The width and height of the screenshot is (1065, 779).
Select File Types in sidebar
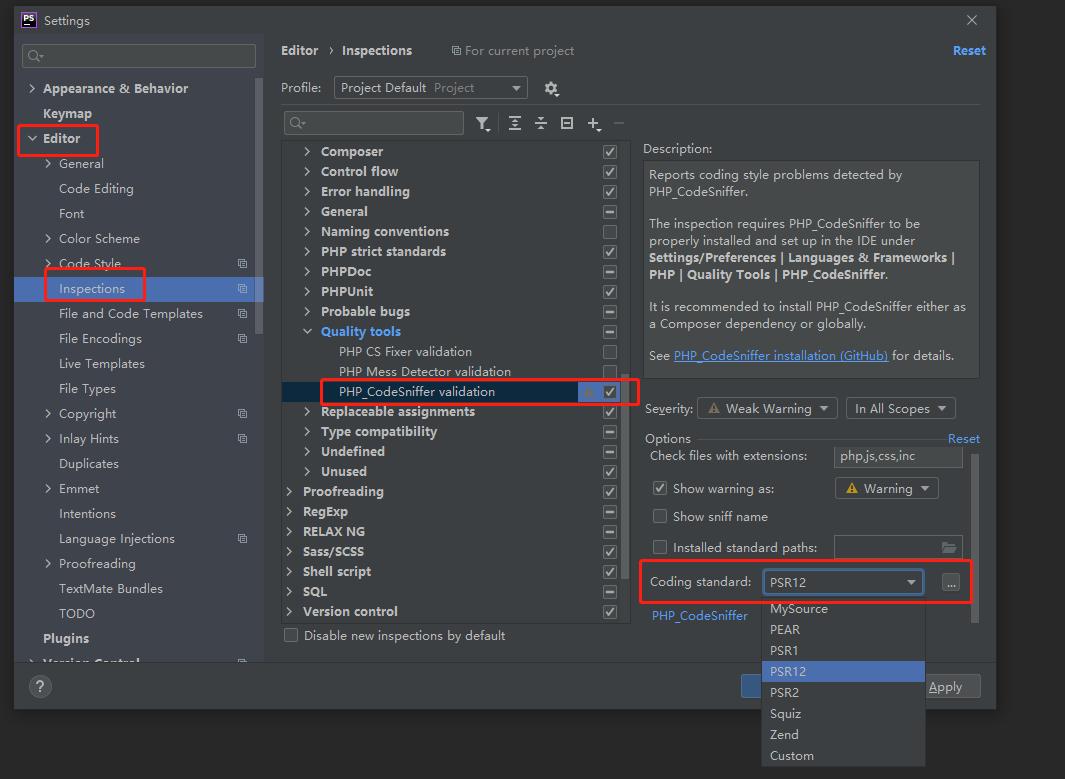tap(87, 388)
